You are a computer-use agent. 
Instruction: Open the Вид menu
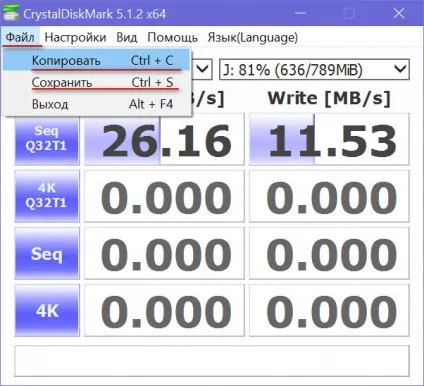click(127, 37)
